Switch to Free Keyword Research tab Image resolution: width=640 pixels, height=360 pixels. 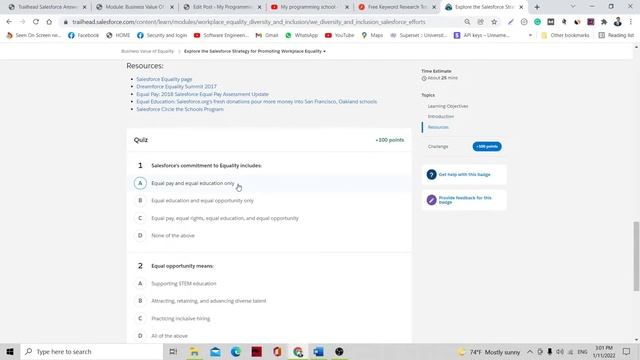click(x=396, y=7)
